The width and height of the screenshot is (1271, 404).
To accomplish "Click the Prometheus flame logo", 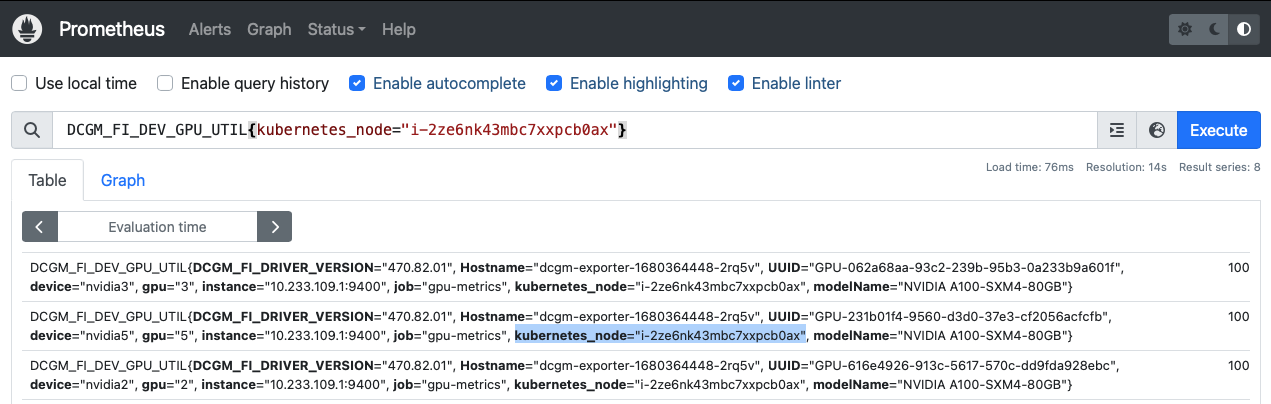I will click(28, 29).
